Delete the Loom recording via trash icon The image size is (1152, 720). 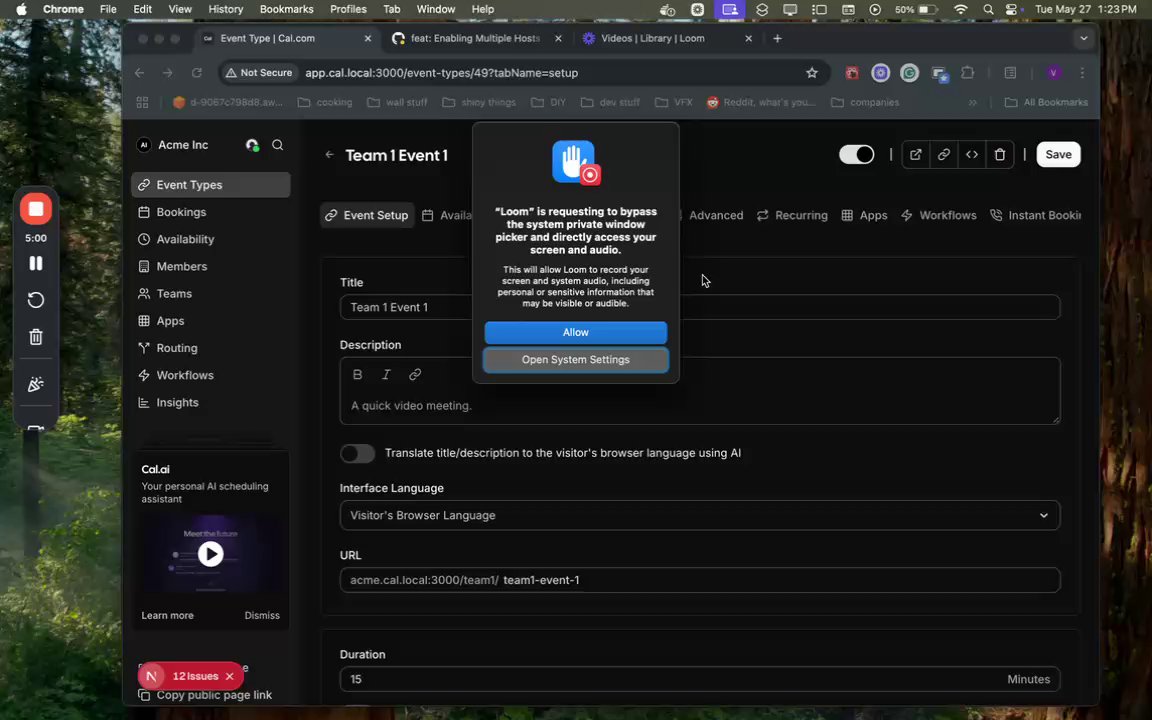35,337
